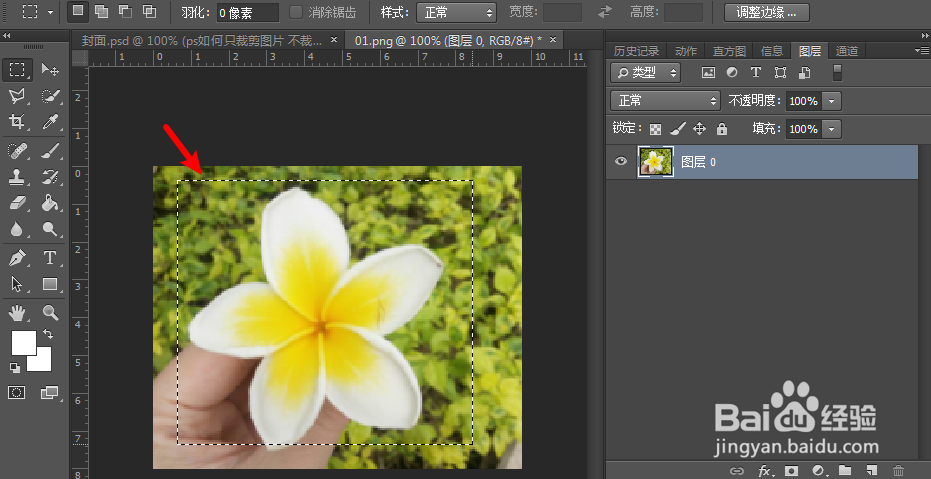Screen dimensions: 931x479
Task: Swap foreground and background colors
Action: click(x=48, y=335)
